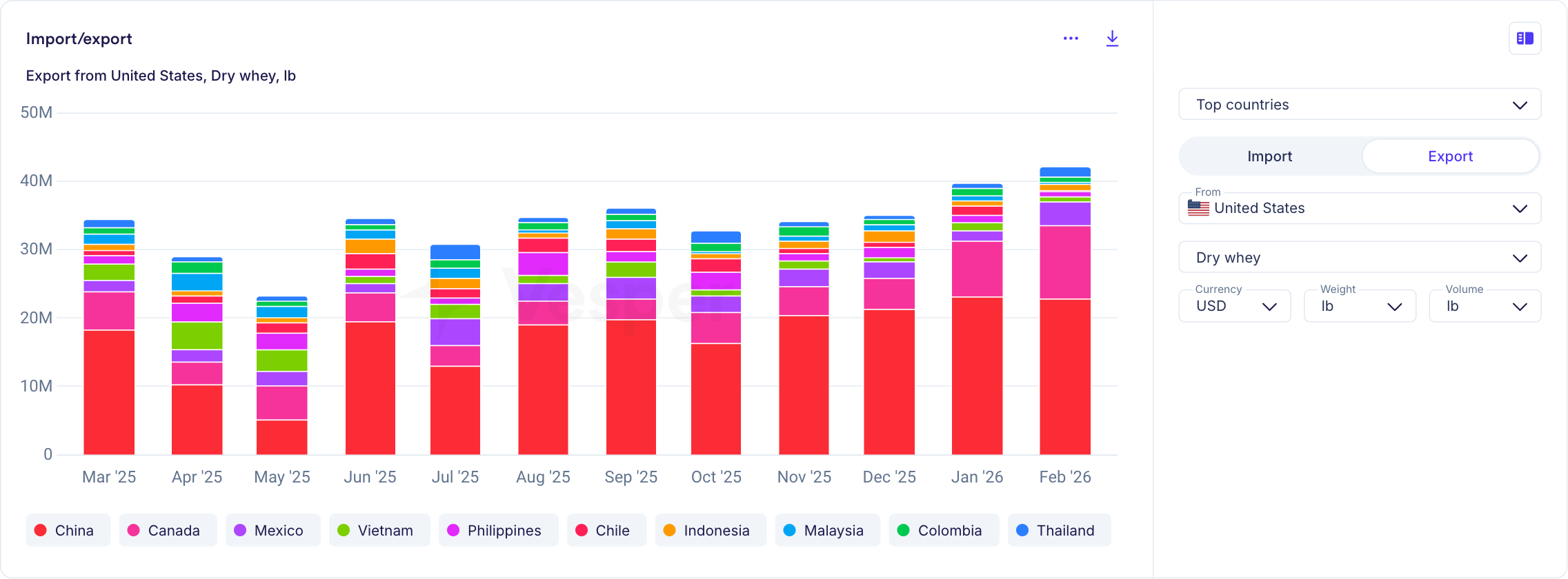The width and height of the screenshot is (1568, 579).
Task: Click the orange Malaysia legend color dot
Action: (x=790, y=530)
